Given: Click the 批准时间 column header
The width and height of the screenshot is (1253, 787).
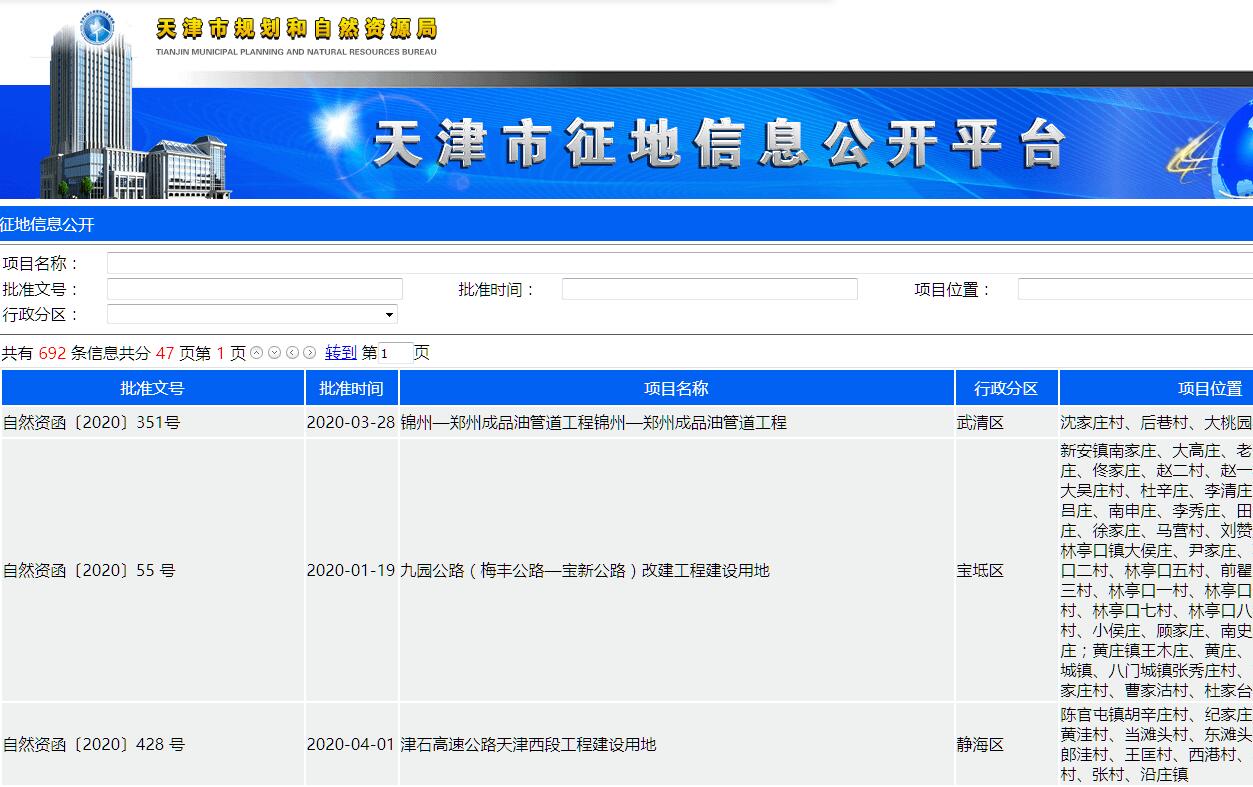Looking at the screenshot, I should point(351,389).
